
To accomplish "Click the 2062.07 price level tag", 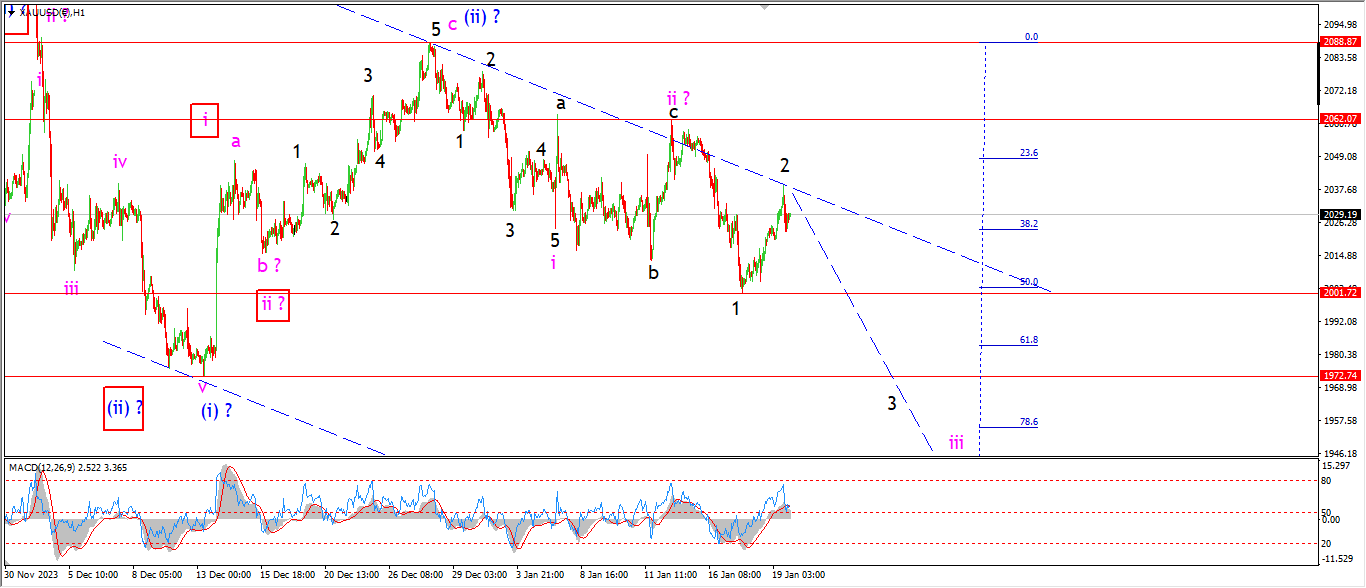I will 1339,119.
